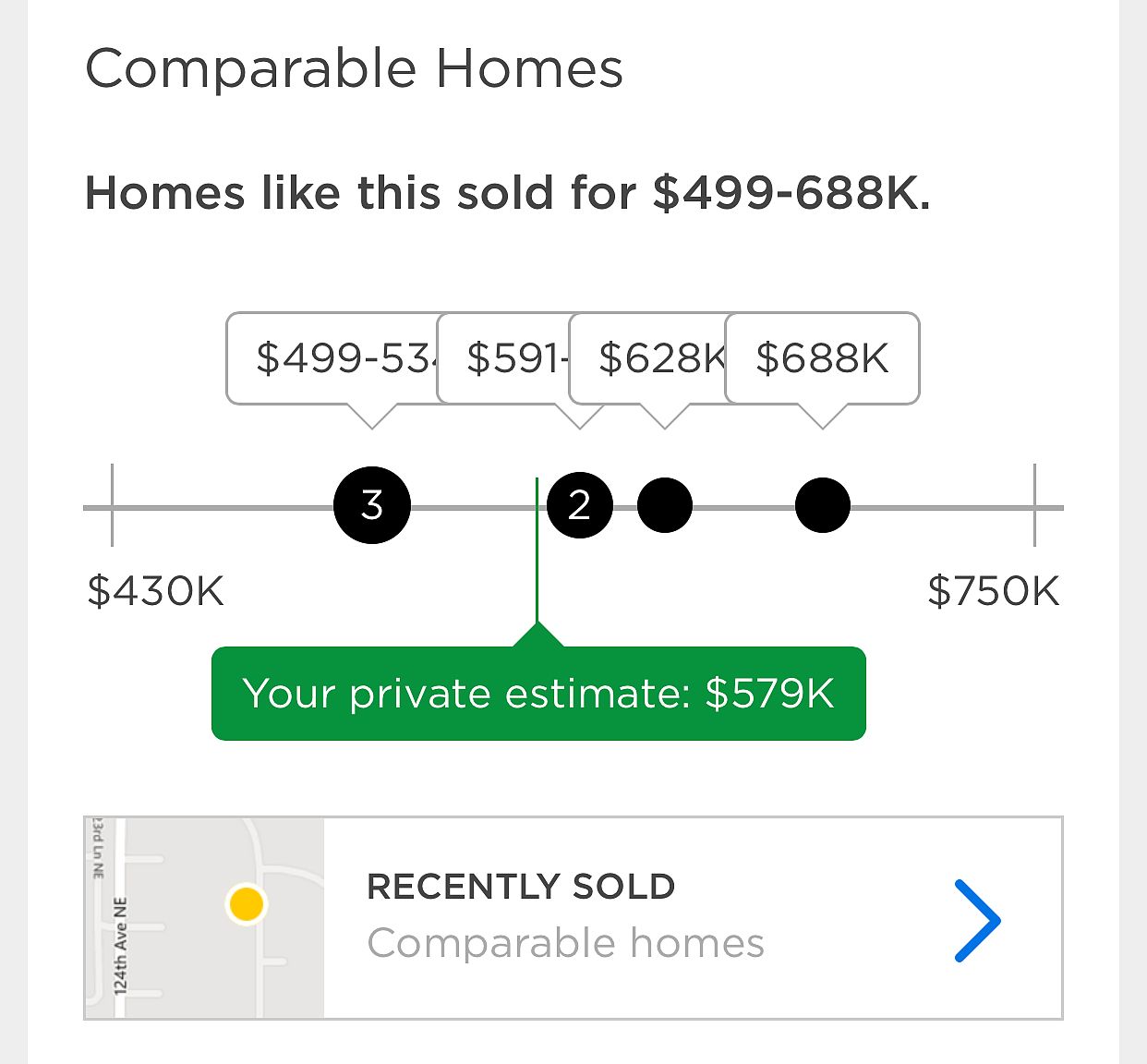Tap the black marker labeled 3
This screenshot has height=1064, width=1147.
click(372, 505)
